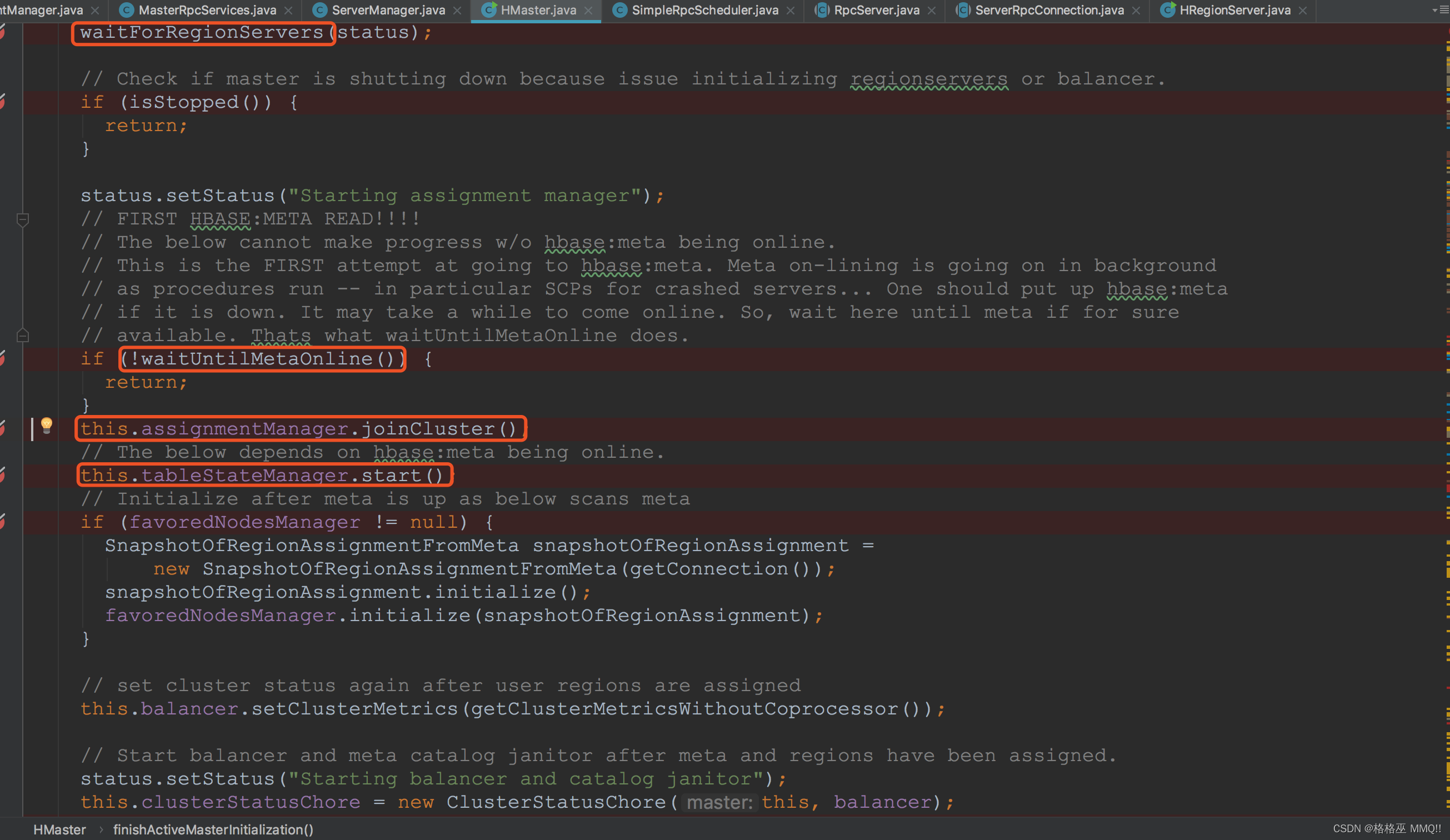Switch to the ServerManager.java tab
1450x840 pixels.
tap(388, 11)
